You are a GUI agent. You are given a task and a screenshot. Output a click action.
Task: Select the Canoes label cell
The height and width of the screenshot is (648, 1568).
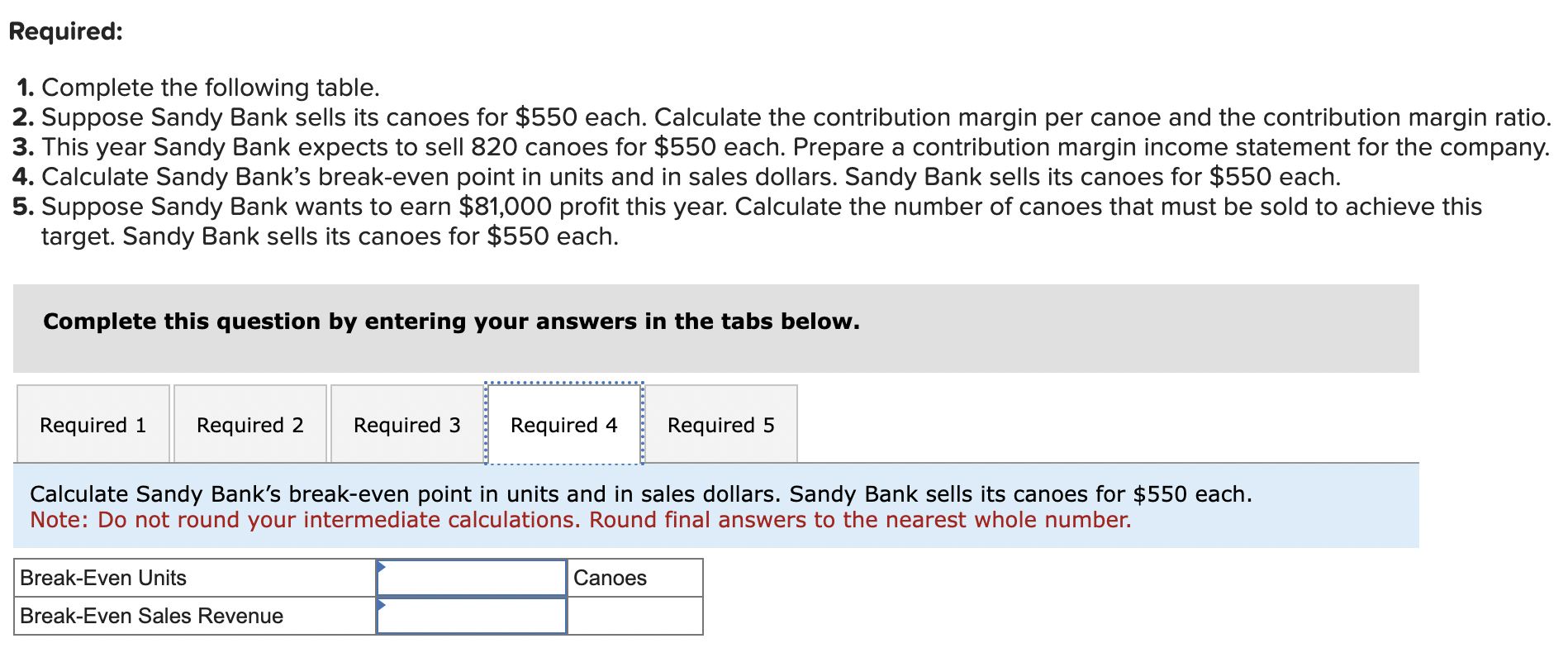pos(634,578)
